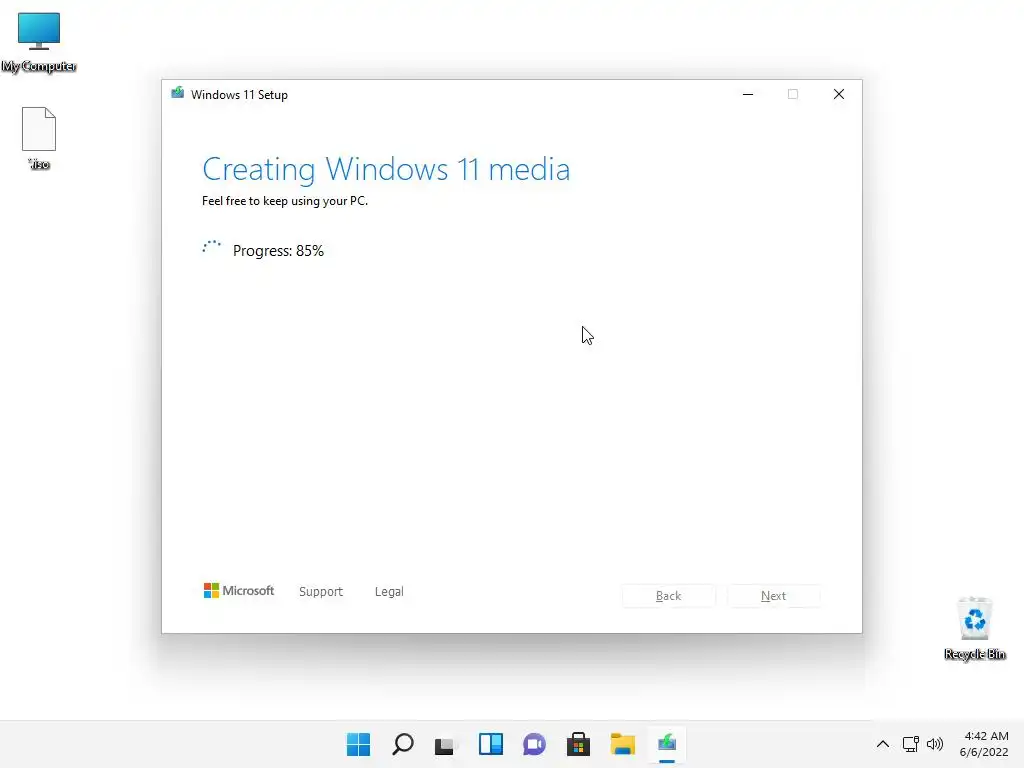Open the Recycle Bin desktop icon
Screen dimensions: 1024x768
click(x=974, y=628)
